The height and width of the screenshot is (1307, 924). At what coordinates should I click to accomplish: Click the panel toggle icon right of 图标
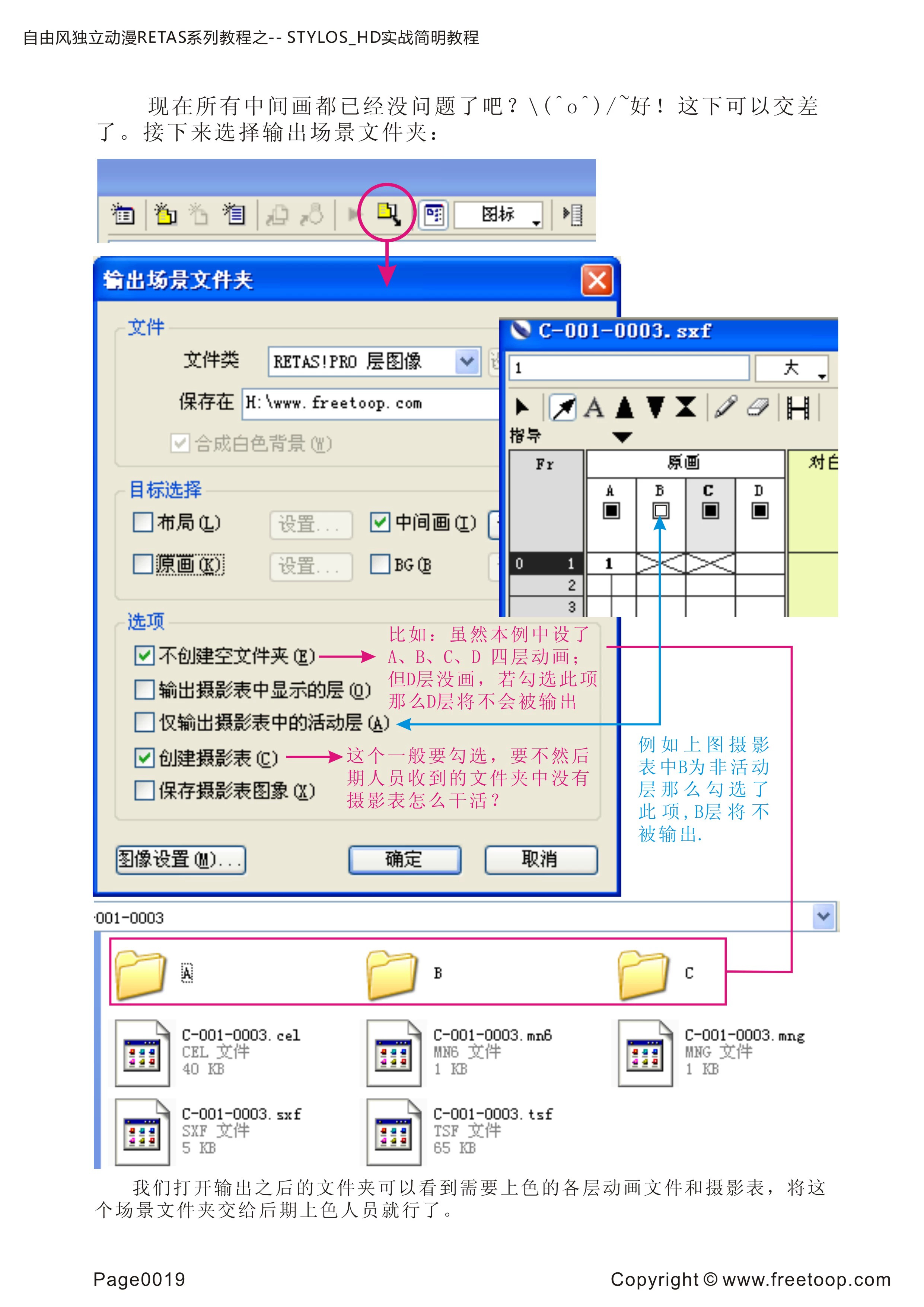(573, 214)
